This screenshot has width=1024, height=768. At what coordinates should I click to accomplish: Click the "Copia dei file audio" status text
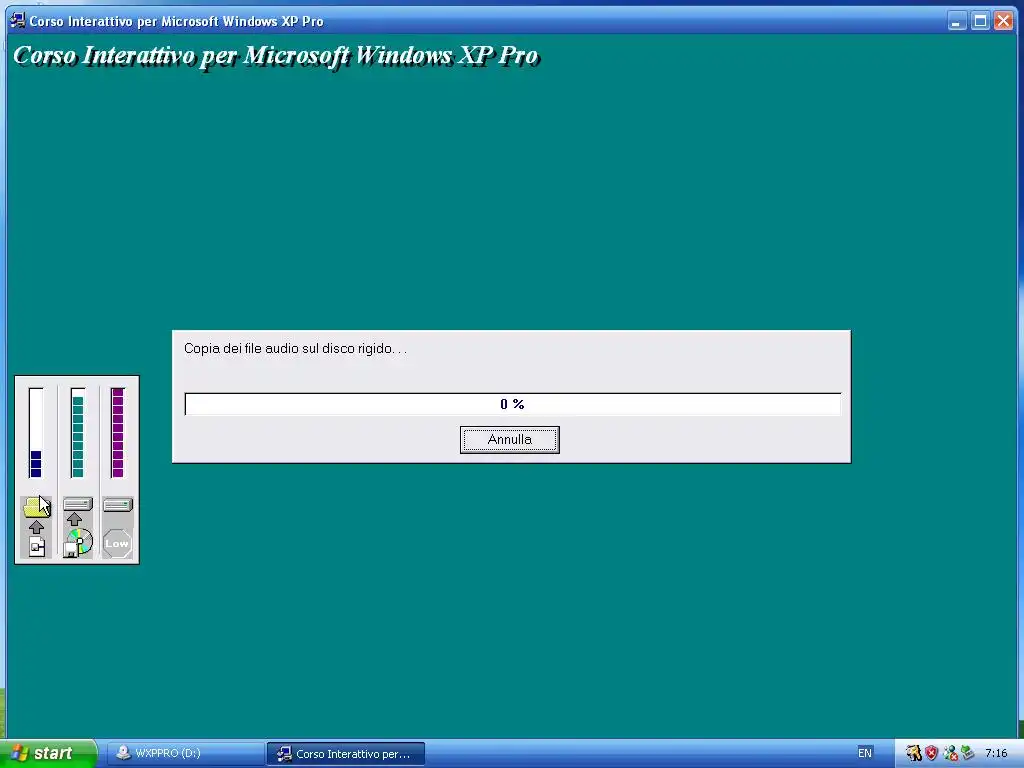[x=295, y=349]
